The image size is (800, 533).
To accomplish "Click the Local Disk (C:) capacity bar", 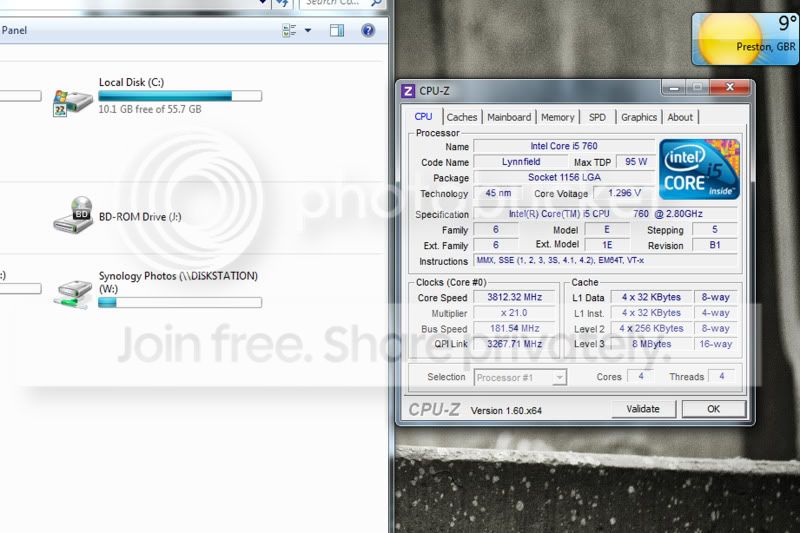I will coord(180,96).
